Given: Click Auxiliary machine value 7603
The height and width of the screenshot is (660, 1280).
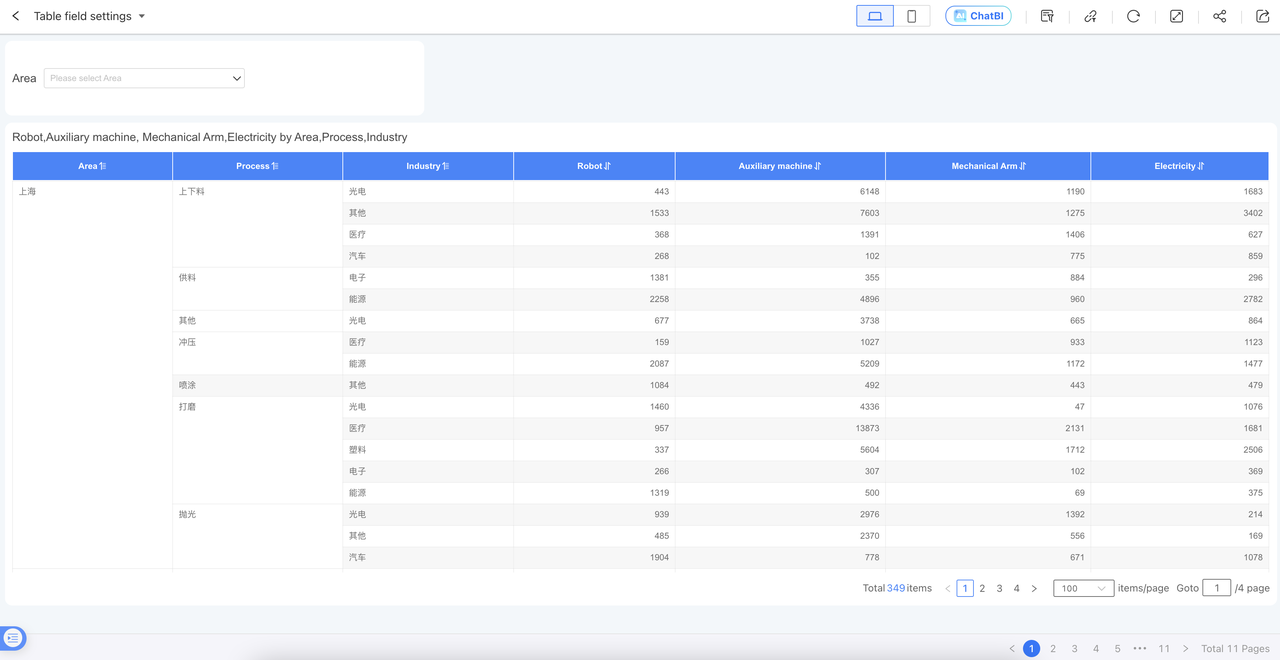Looking at the screenshot, I should coord(869,213).
